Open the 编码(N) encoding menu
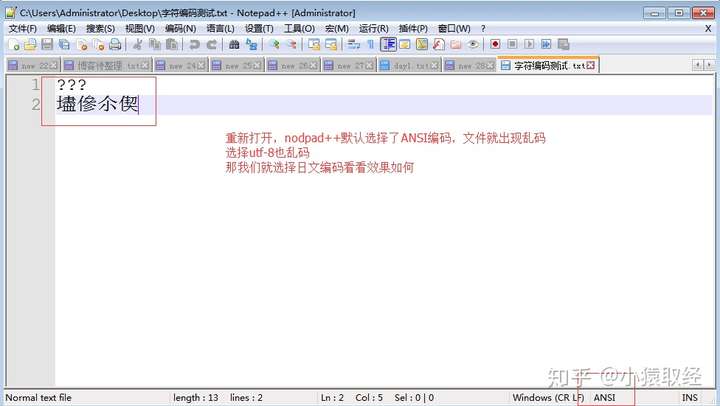Viewport: 720px width, 406px height. 181,28
